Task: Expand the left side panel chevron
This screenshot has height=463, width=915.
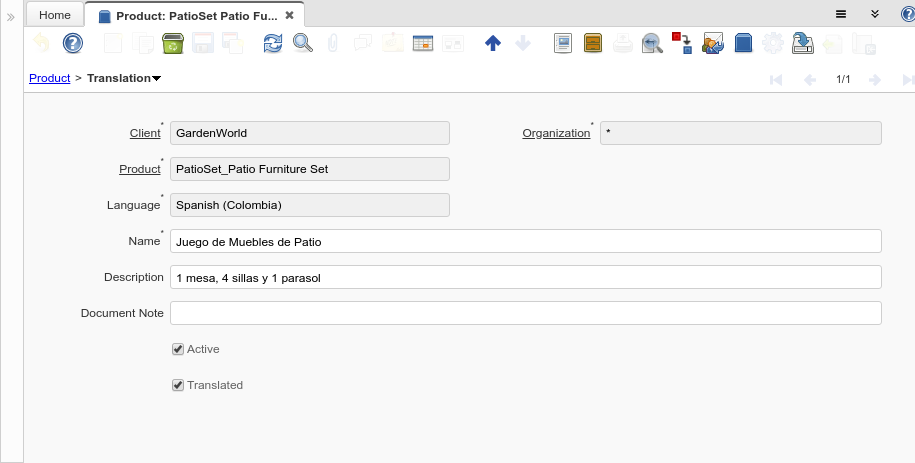Action: point(11,17)
